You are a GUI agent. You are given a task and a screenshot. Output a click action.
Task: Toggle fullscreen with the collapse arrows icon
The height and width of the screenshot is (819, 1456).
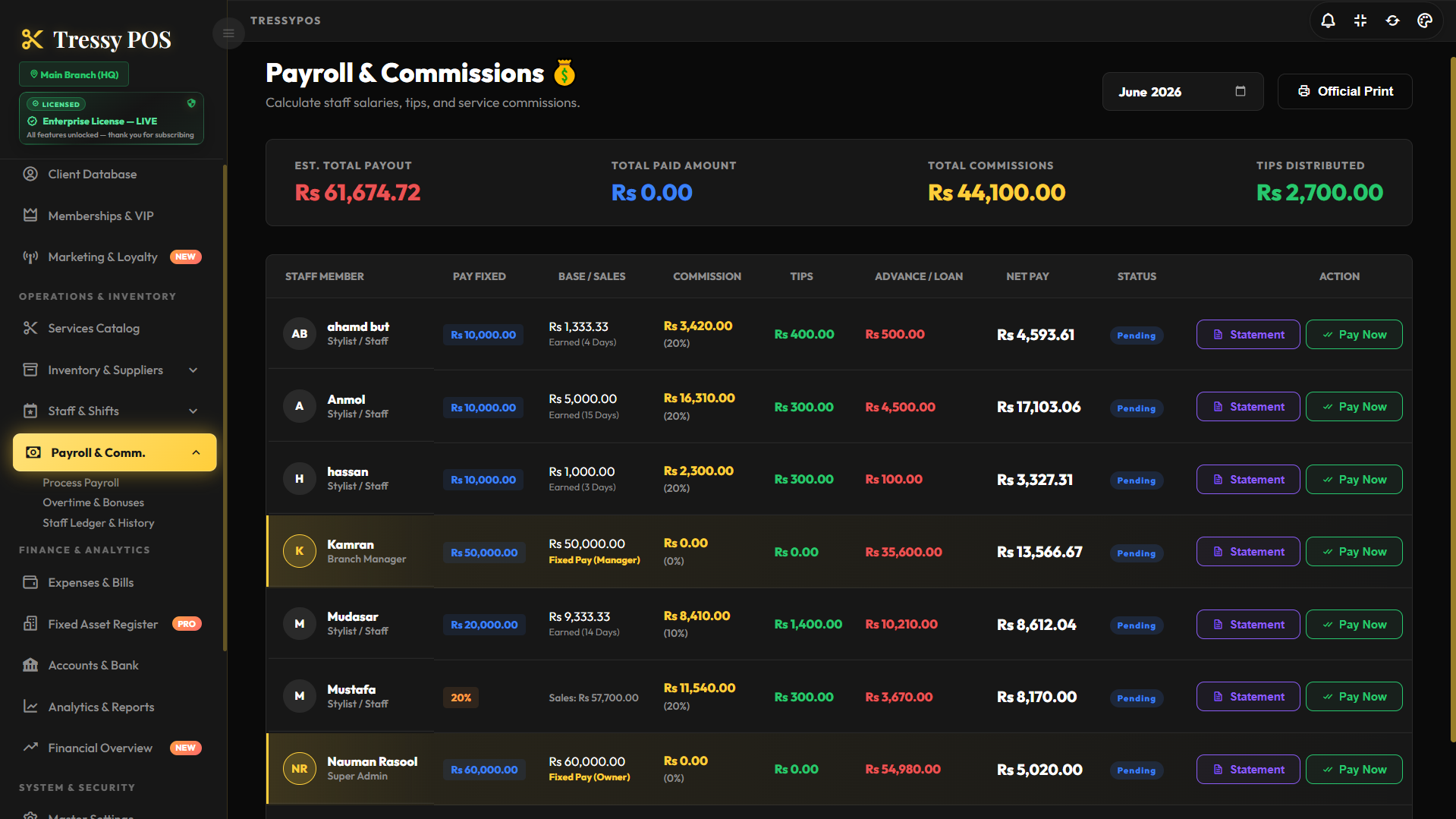click(x=1360, y=20)
